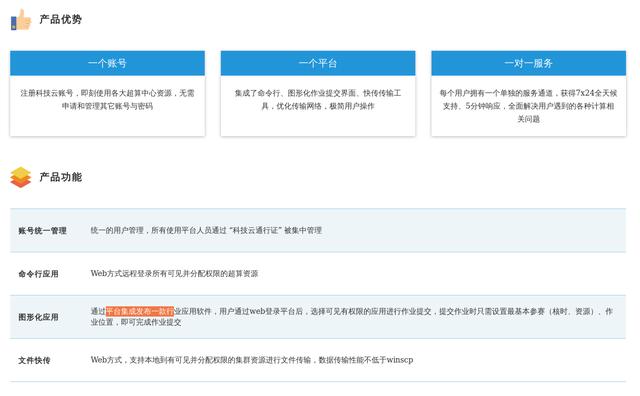Click the 一个平台 card description text
This screenshot has height=396, width=640.
[318, 100]
